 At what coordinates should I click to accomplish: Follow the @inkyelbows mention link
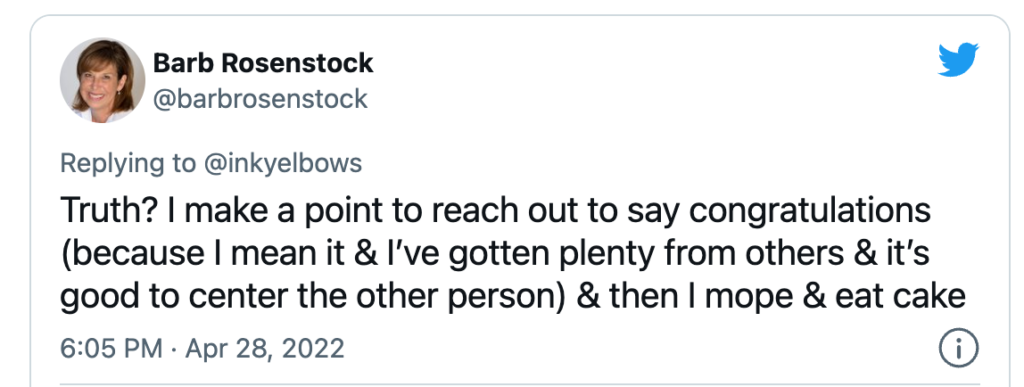282,163
